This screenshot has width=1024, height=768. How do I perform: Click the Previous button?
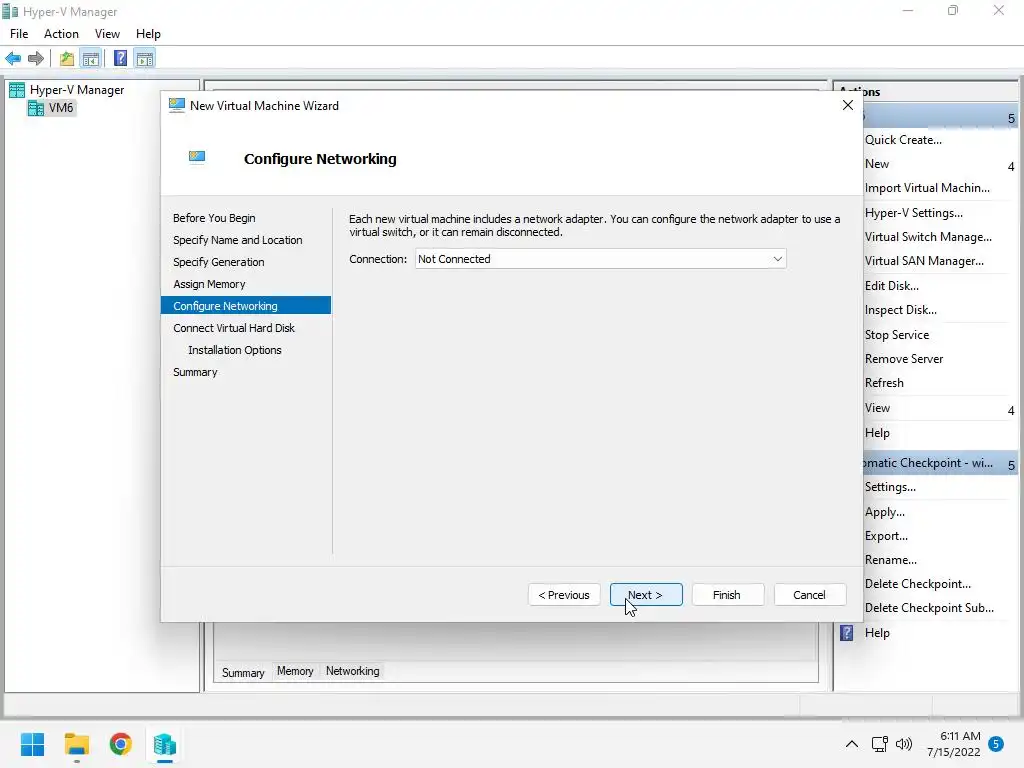pyautogui.click(x=564, y=595)
